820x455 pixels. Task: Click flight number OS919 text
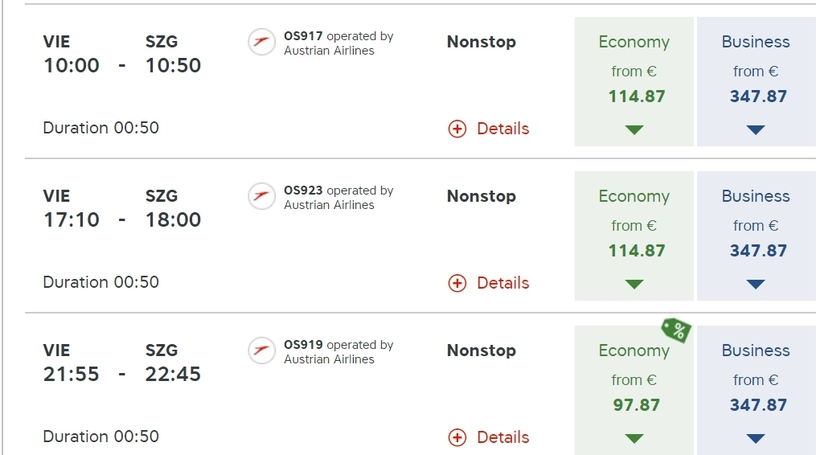click(x=303, y=345)
